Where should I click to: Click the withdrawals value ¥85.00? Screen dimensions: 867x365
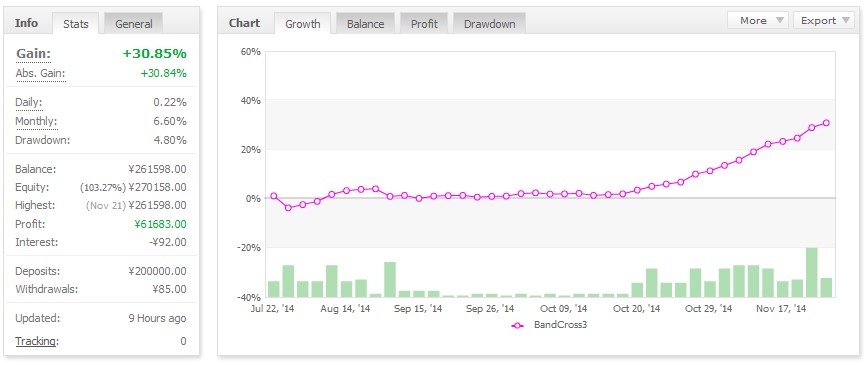point(169,289)
